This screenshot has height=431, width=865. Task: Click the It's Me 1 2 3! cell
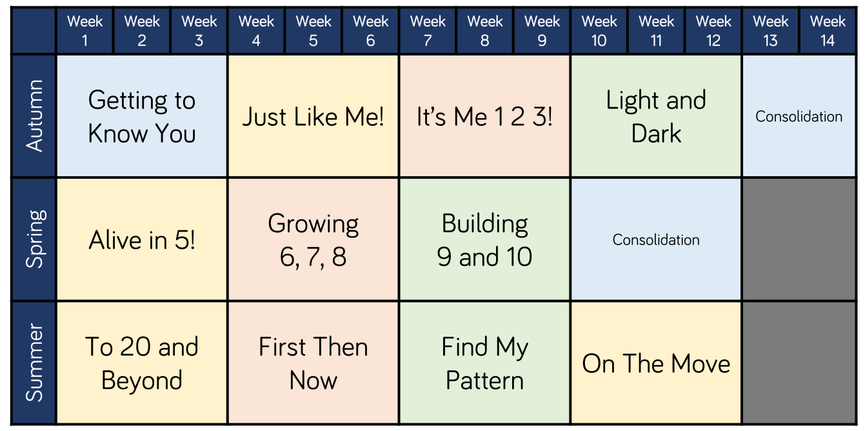click(x=485, y=116)
